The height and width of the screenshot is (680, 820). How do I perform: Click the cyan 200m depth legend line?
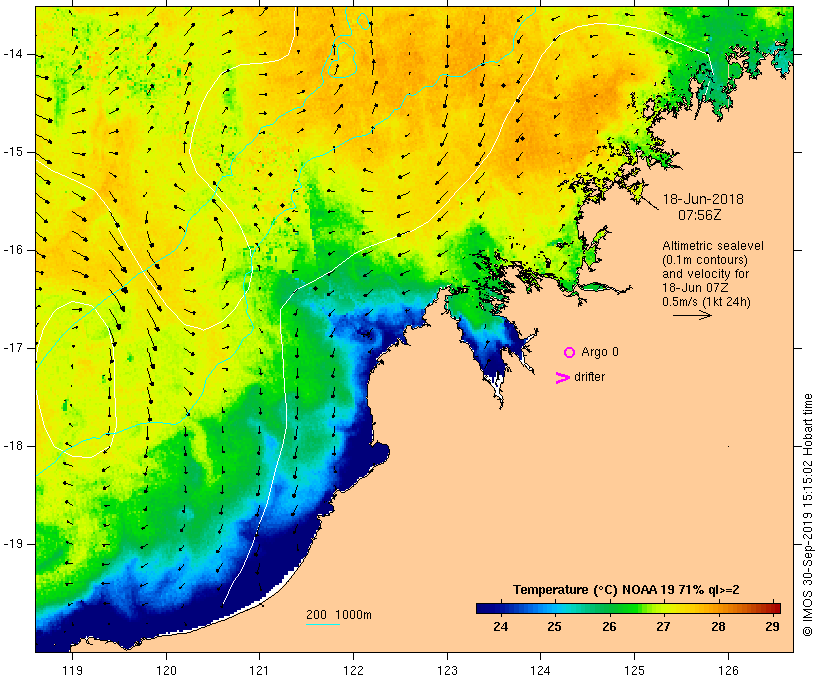point(323,624)
